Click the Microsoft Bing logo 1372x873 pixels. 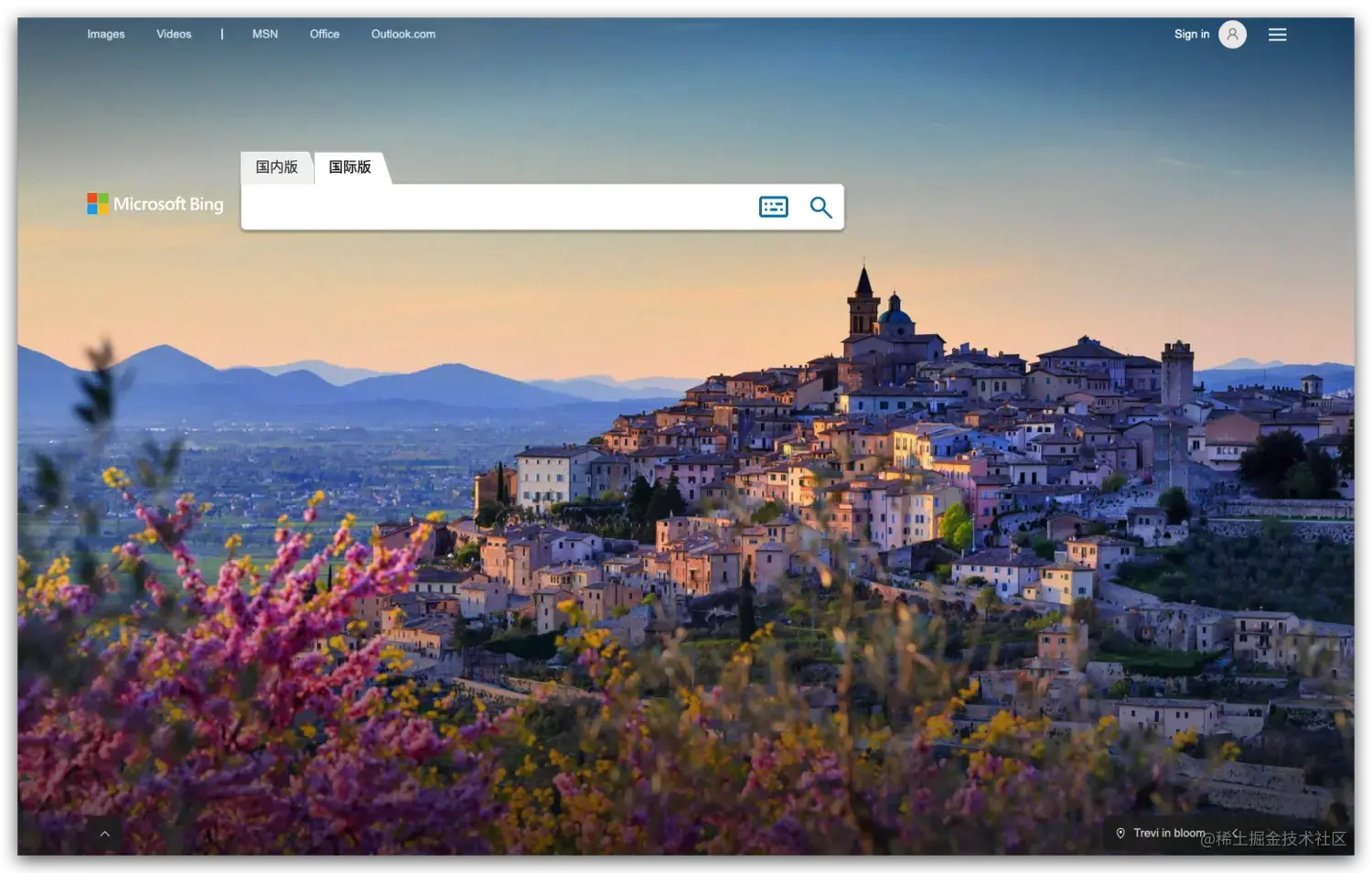pyautogui.click(x=155, y=203)
